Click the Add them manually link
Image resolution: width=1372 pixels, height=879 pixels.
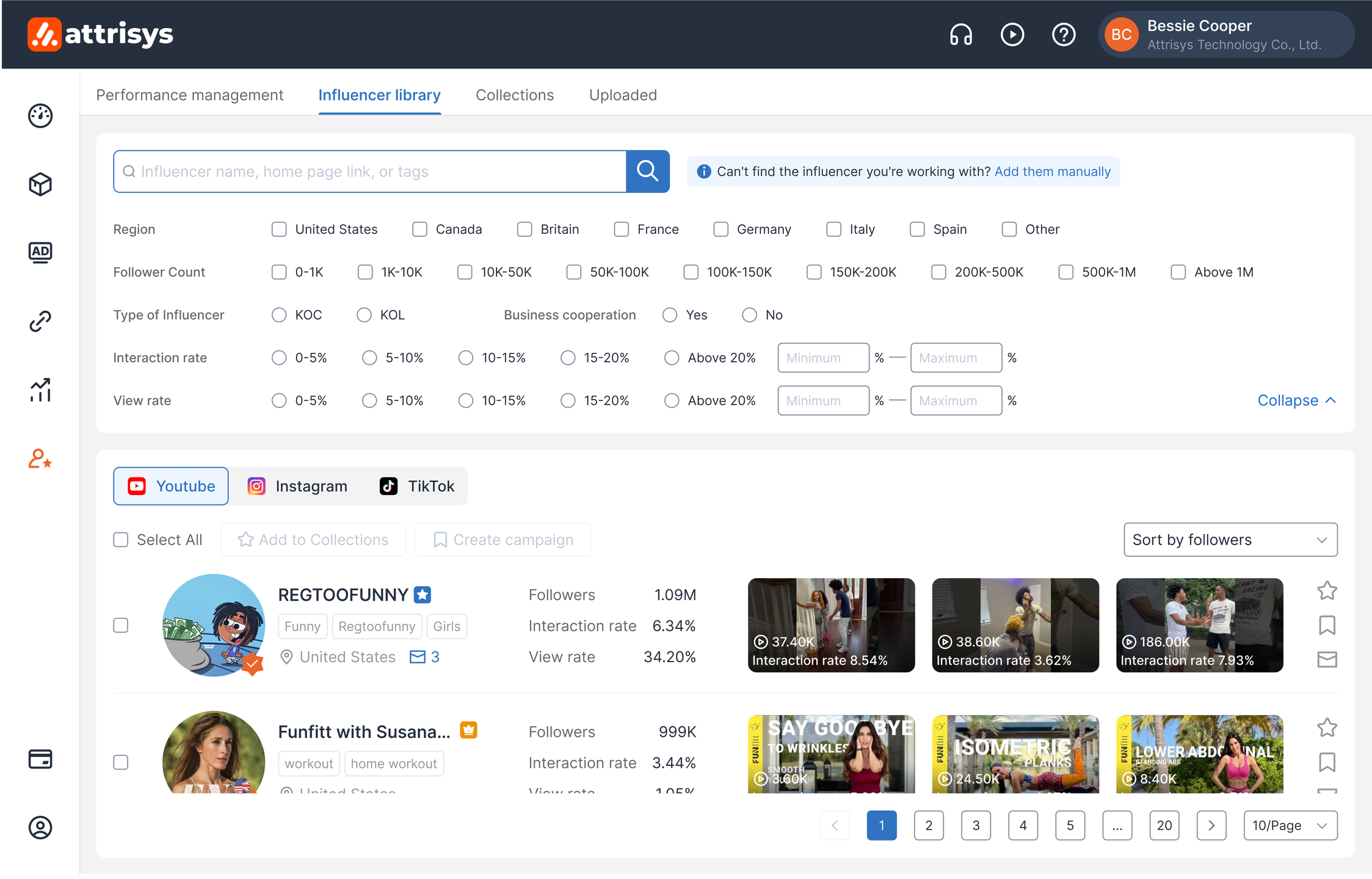coord(1052,172)
